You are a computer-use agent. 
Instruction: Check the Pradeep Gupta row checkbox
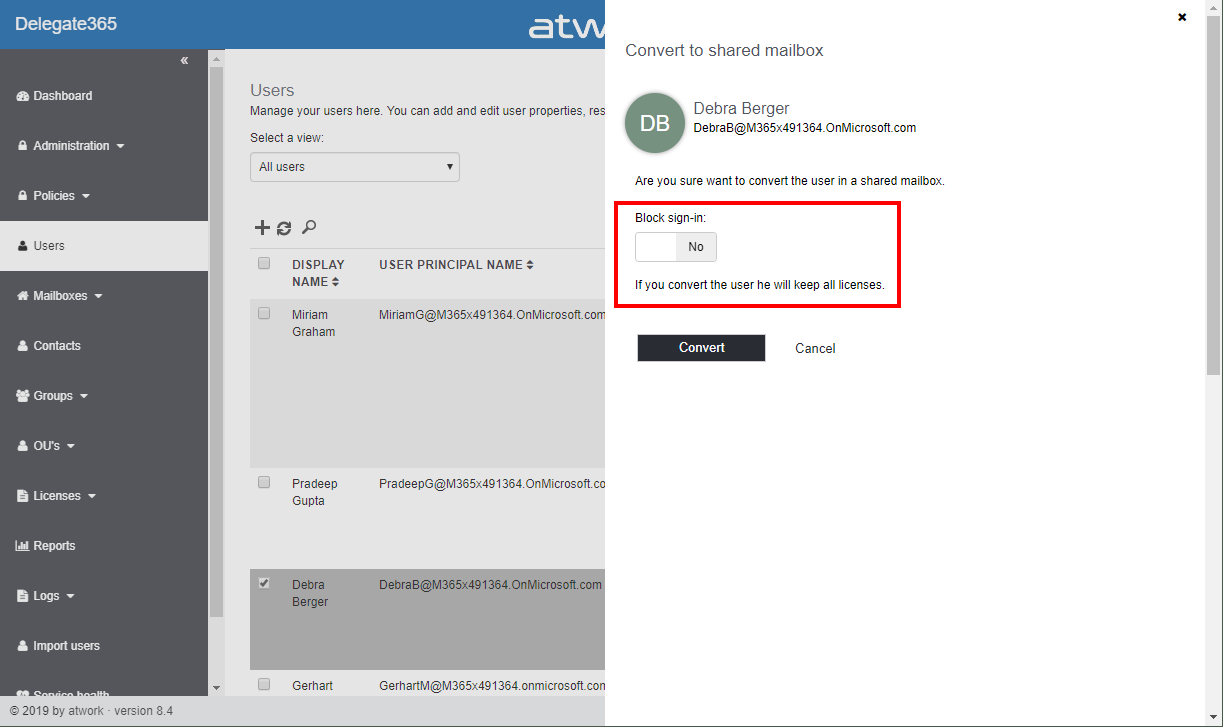264,482
